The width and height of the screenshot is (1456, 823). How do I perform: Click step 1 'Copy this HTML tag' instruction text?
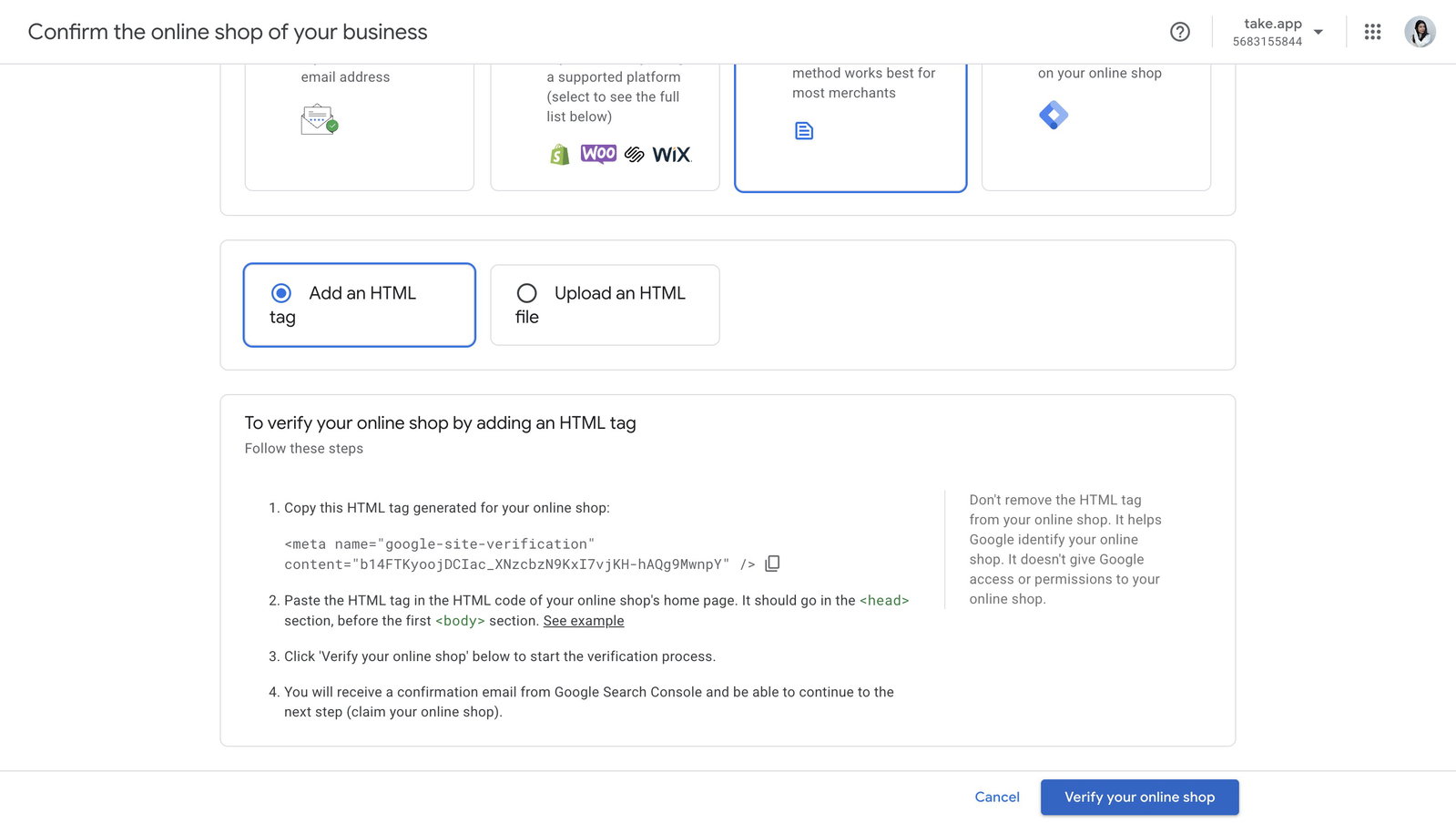(x=447, y=508)
